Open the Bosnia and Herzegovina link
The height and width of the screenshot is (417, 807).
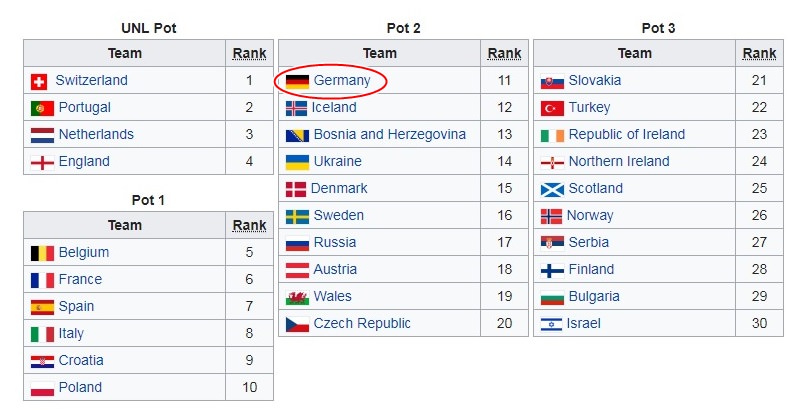tap(390, 134)
